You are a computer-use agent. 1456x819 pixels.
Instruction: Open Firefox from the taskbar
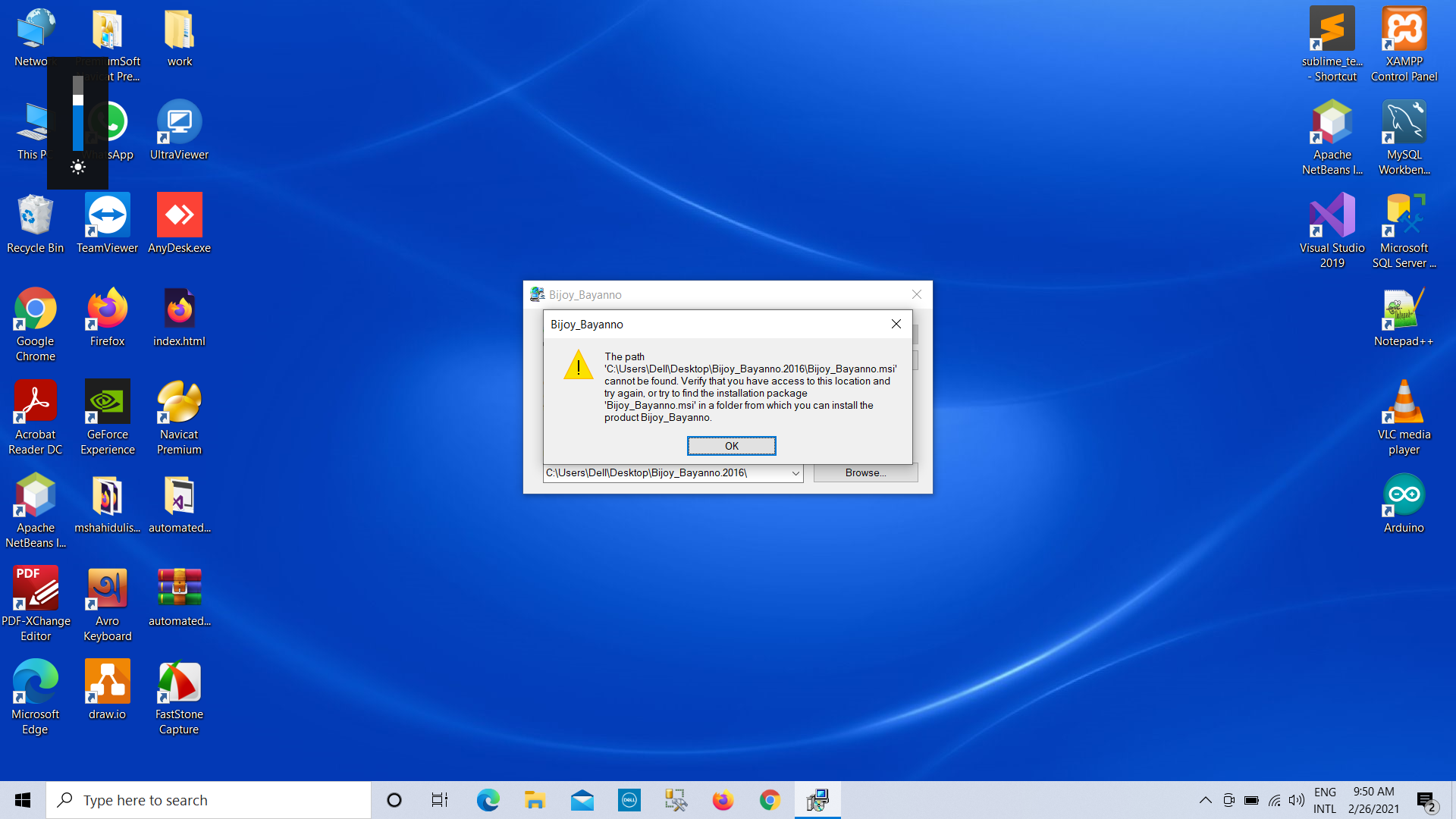pyautogui.click(x=723, y=800)
